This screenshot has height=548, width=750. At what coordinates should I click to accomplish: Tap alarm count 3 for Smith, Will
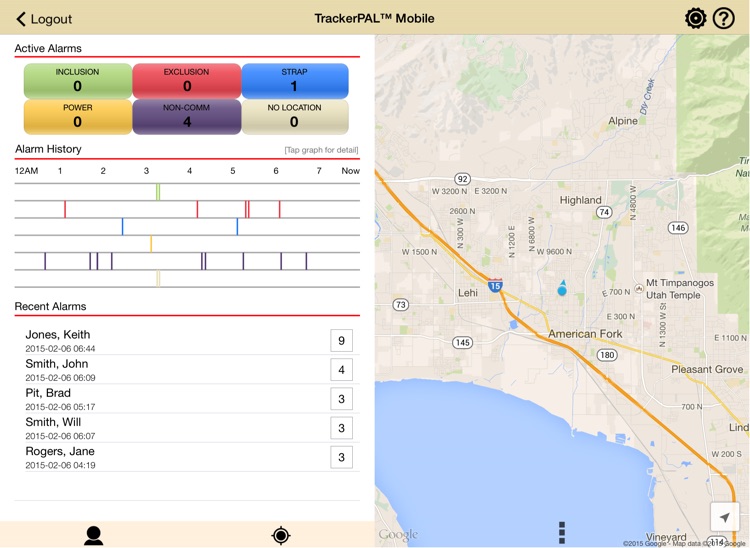pos(342,428)
